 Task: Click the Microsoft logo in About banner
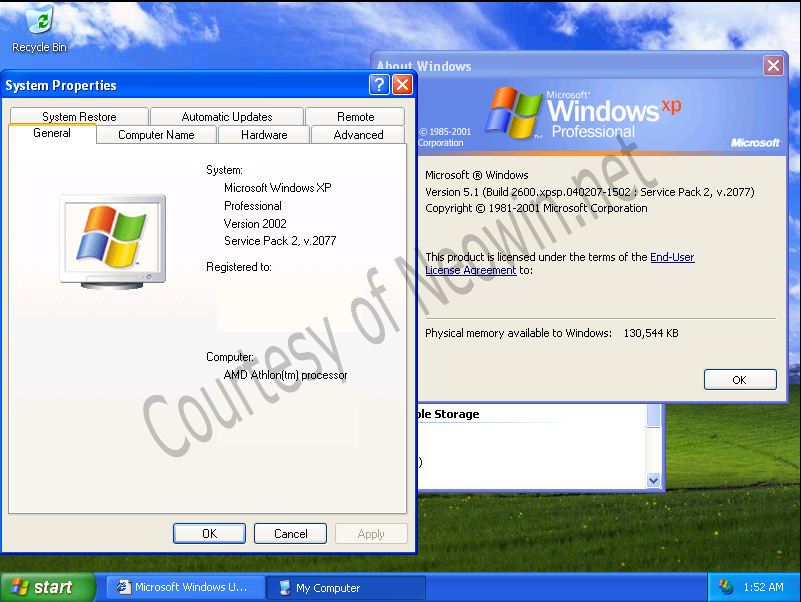tap(755, 143)
